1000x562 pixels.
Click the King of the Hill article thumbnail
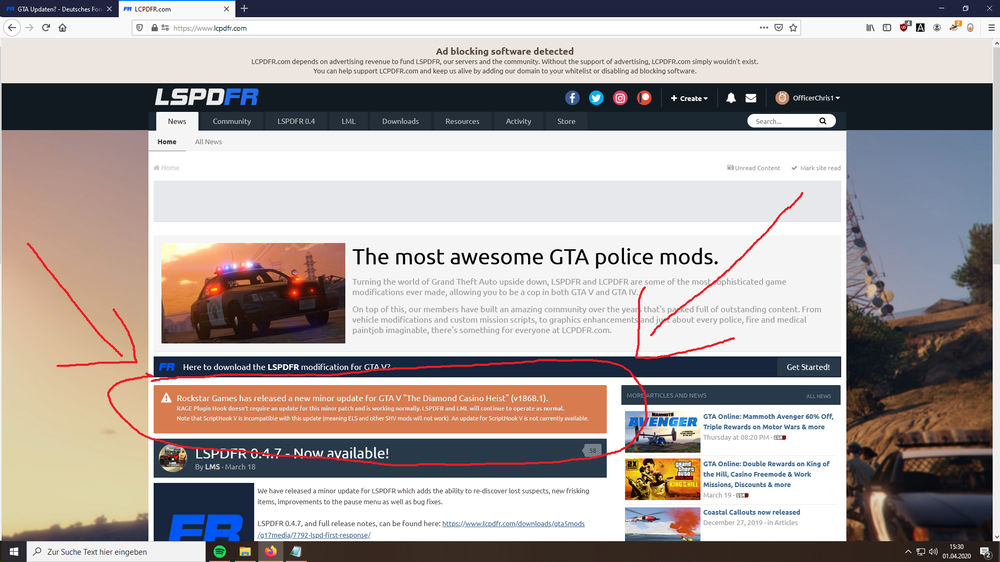coord(662,479)
